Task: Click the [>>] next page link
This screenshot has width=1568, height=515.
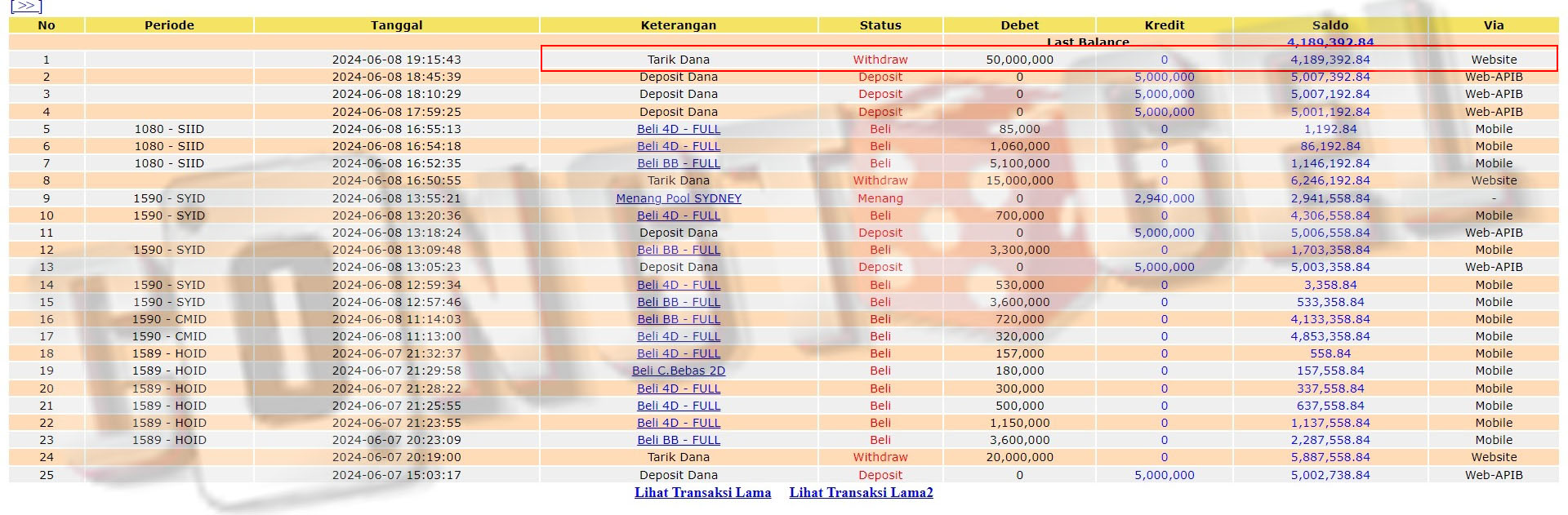Action: pyautogui.click(x=26, y=6)
